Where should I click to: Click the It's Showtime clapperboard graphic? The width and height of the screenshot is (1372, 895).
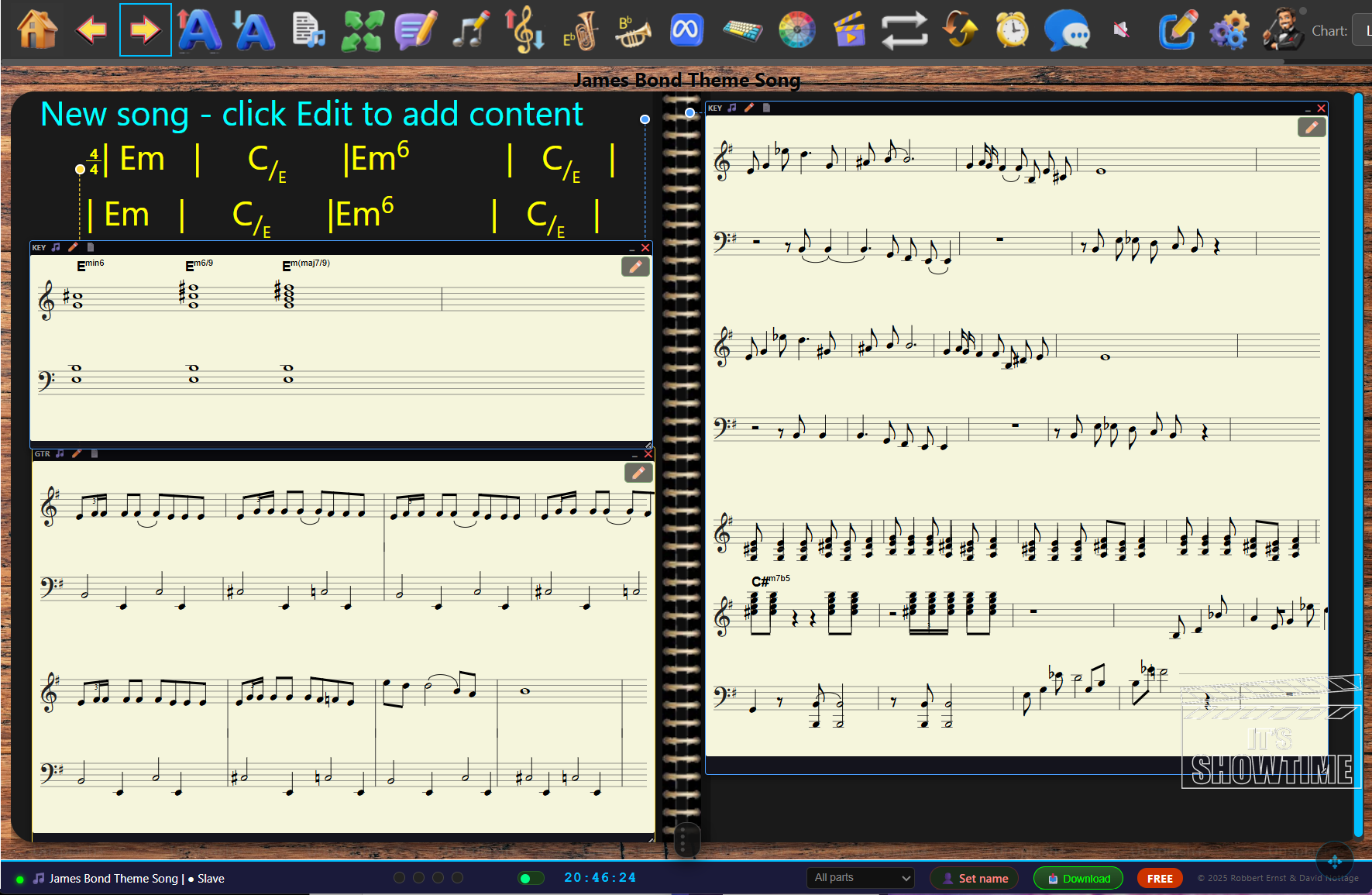(x=1271, y=731)
